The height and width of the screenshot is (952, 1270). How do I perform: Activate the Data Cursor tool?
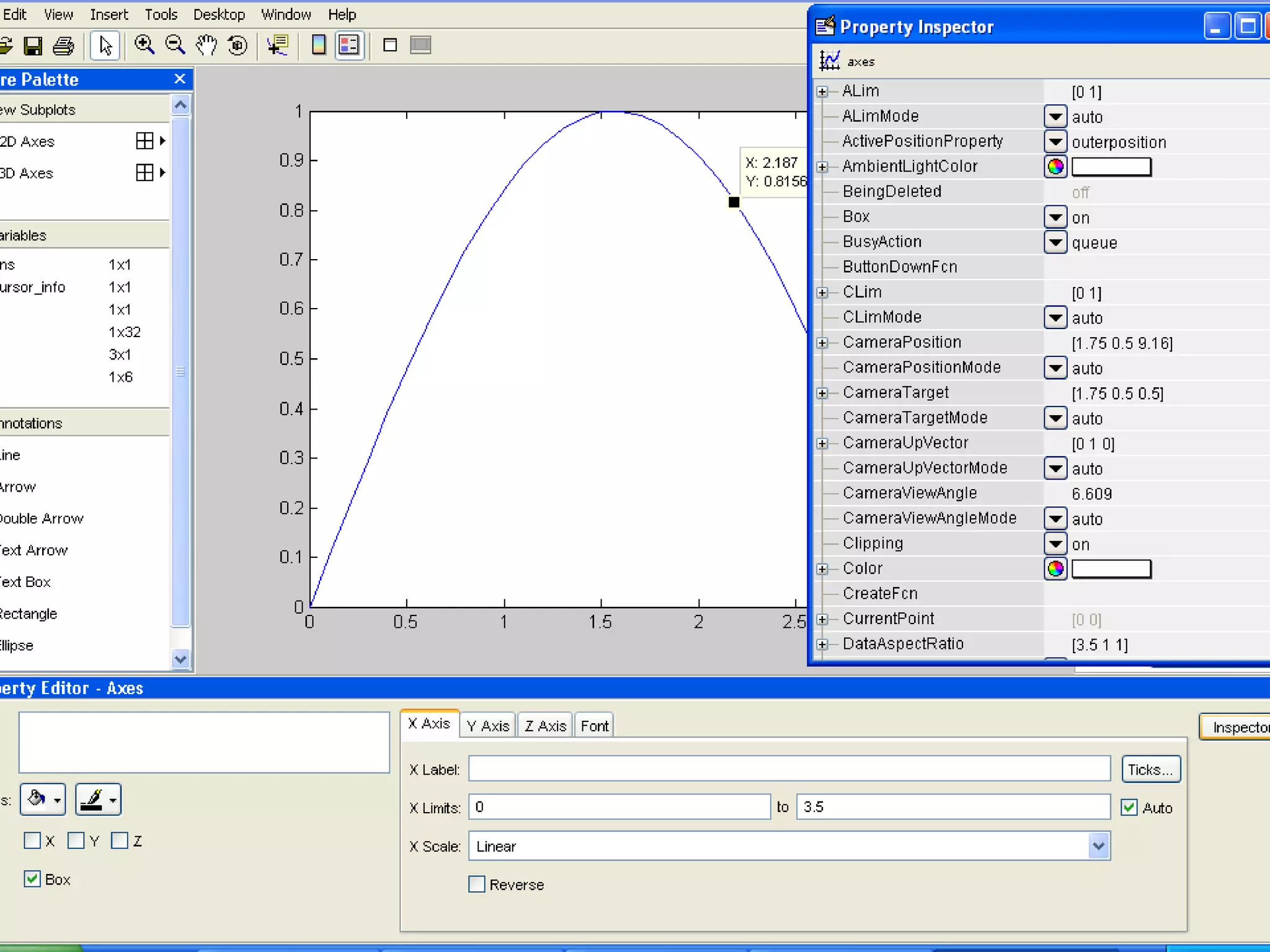click(x=277, y=45)
